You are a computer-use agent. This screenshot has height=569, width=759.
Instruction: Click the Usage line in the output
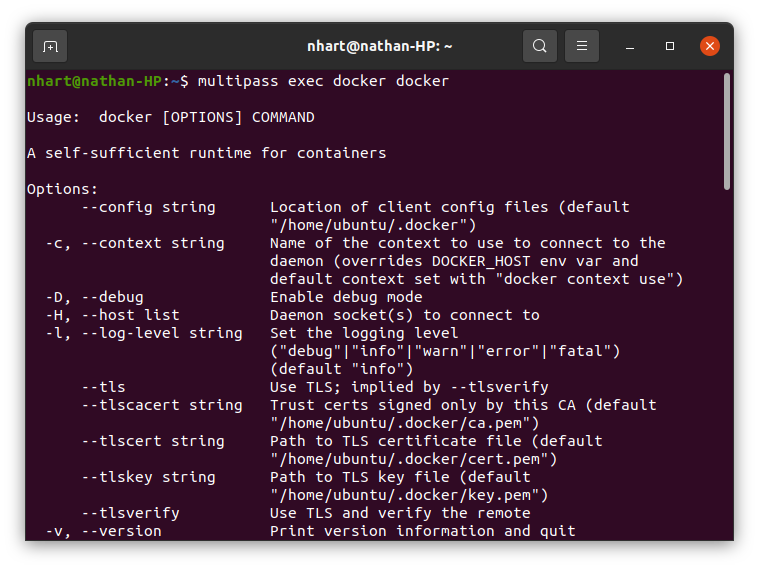170,117
